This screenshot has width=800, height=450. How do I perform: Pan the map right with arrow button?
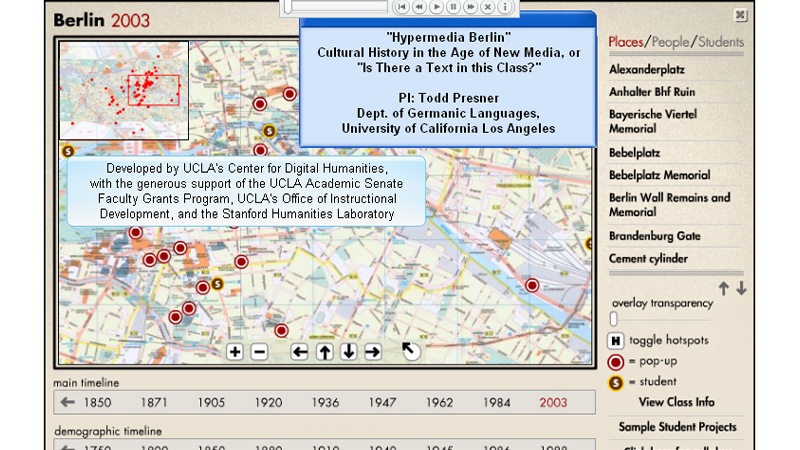(373, 352)
